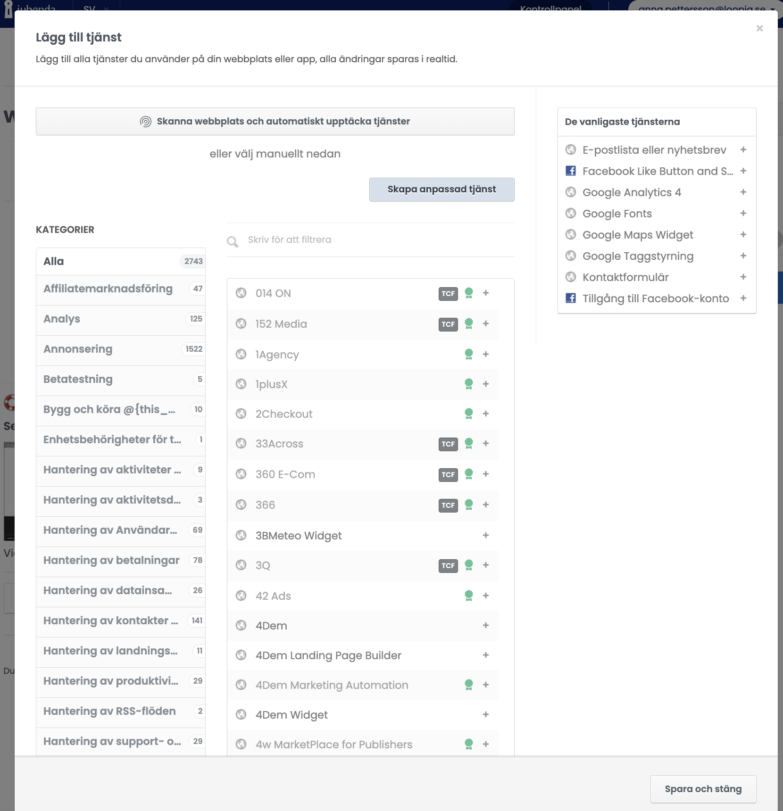Click Skanna webbplats och automatiskt upptäcka tjänster
The height and width of the screenshot is (811, 783).
pos(275,122)
